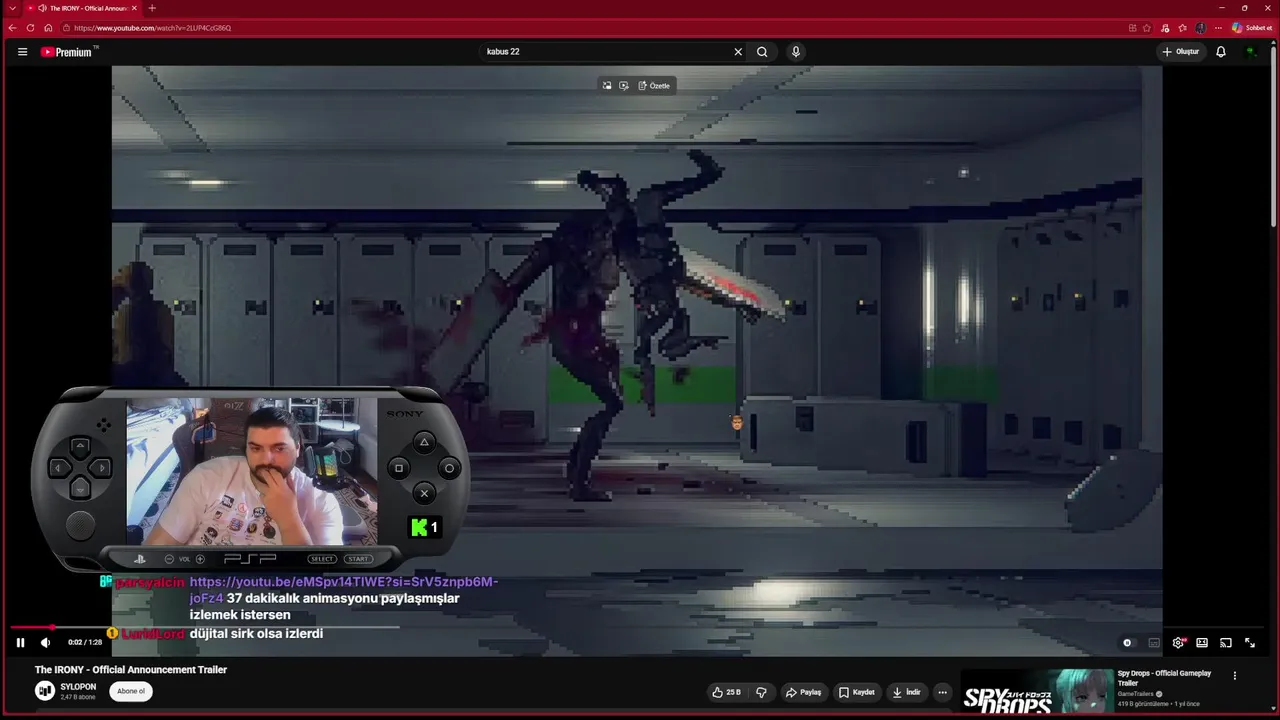Screen dimensions: 1280x720
Task: Click the picture-in-picture overlay icon on the video
Action: coord(607,86)
